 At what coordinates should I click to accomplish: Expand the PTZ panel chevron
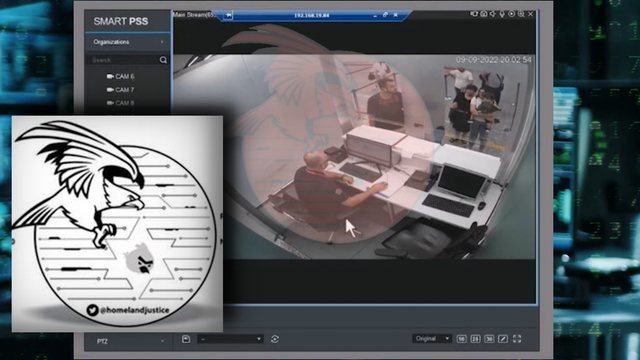(x=162, y=341)
